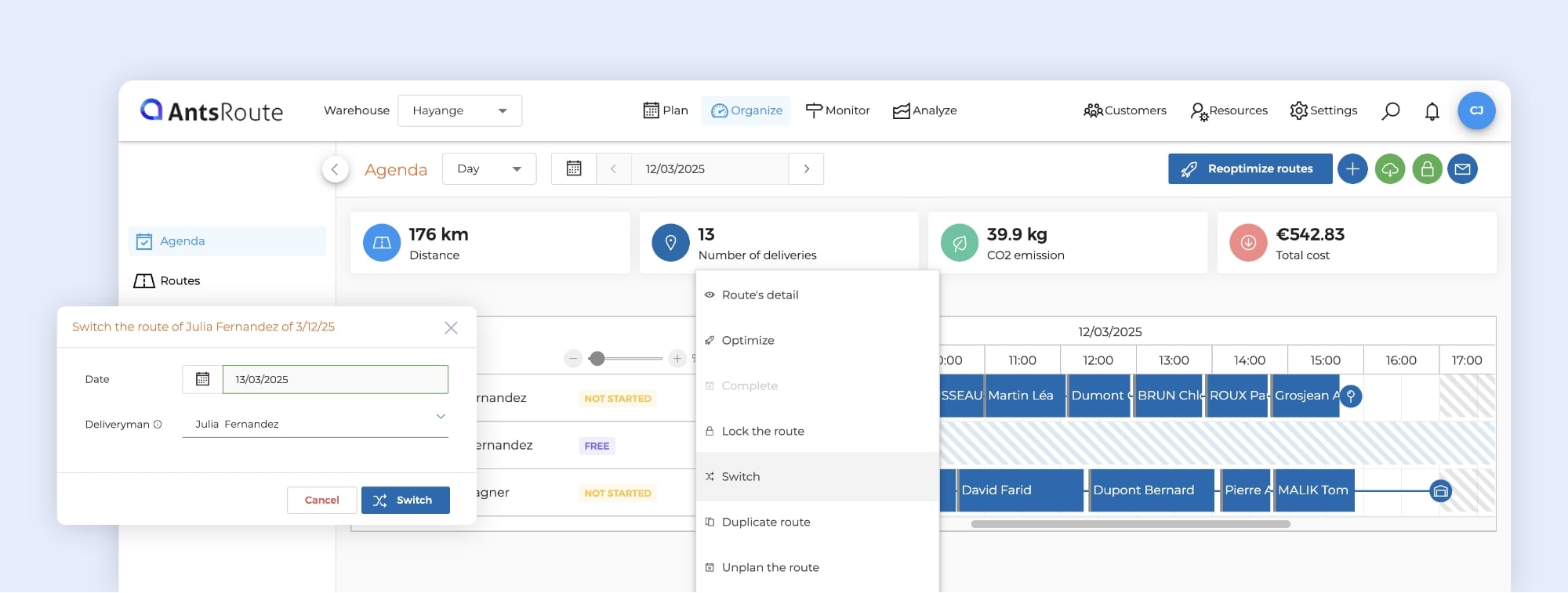1568x593 pixels.
Task: Click the blue envelope mail icon
Action: (1462, 169)
